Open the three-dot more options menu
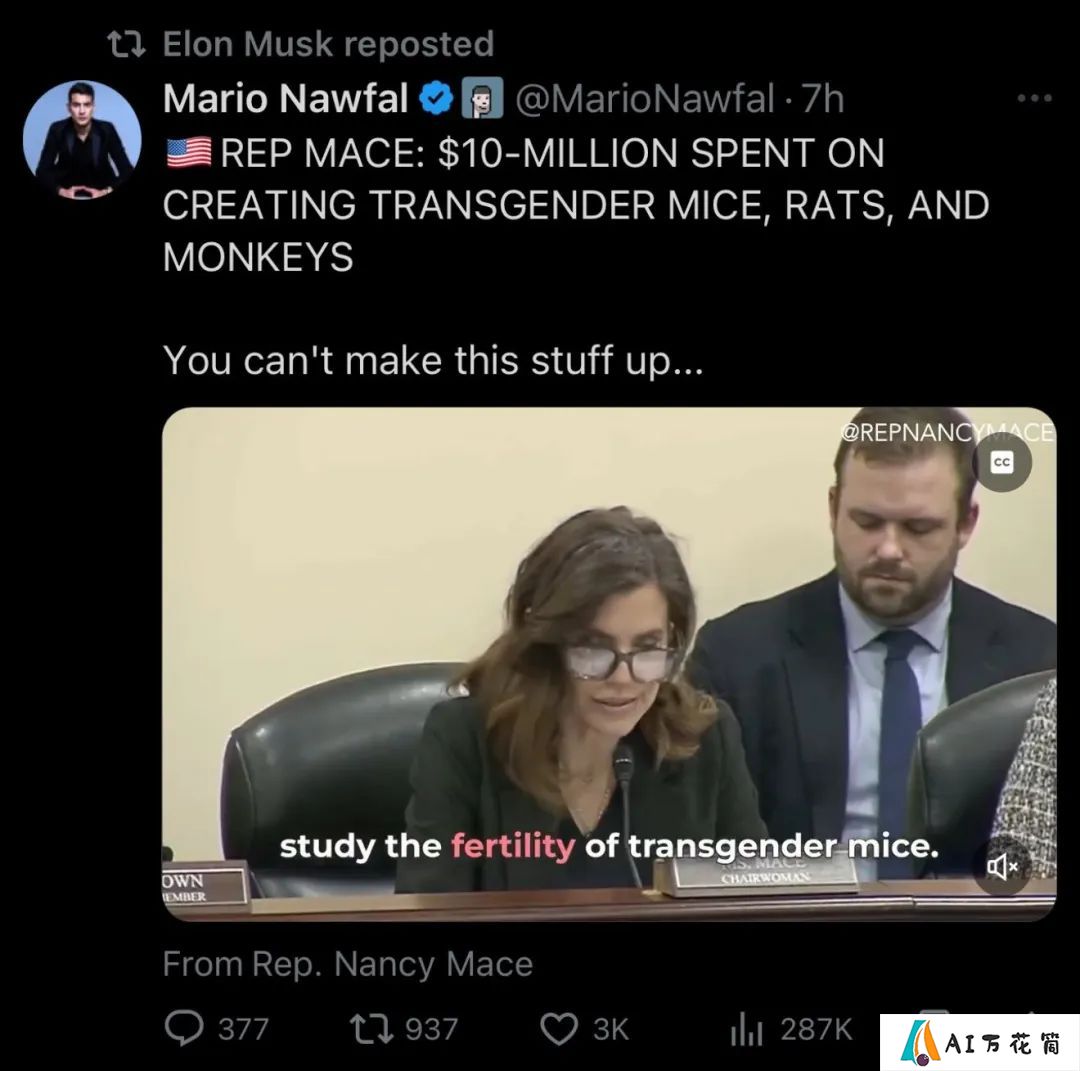The height and width of the screenshot is (1071, 1080). (x=1035, y=98)
